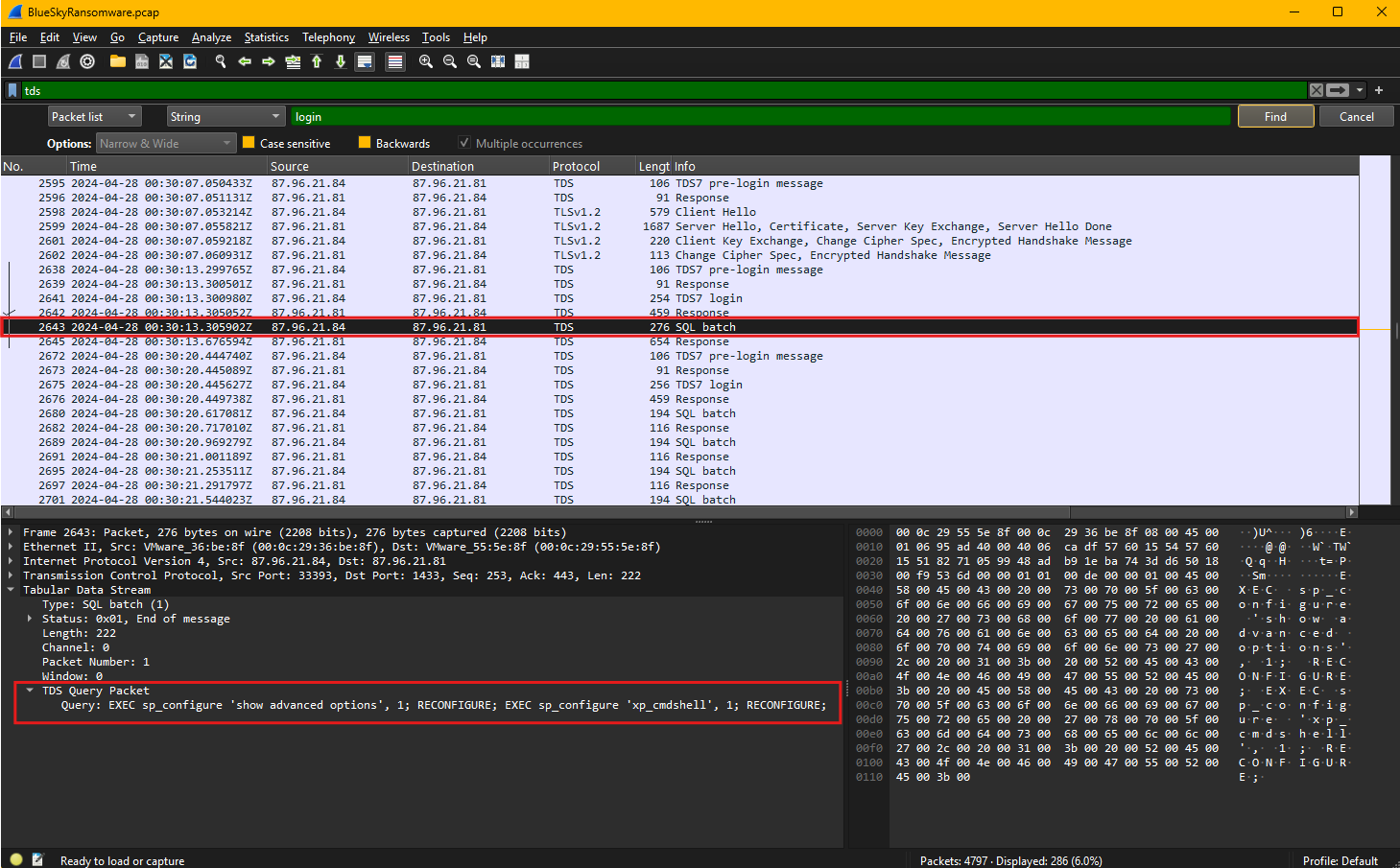Click the zoom in toolbar icon
Image resolution: width=1400 pixels, height=868 pixels.
coord(426,61)
